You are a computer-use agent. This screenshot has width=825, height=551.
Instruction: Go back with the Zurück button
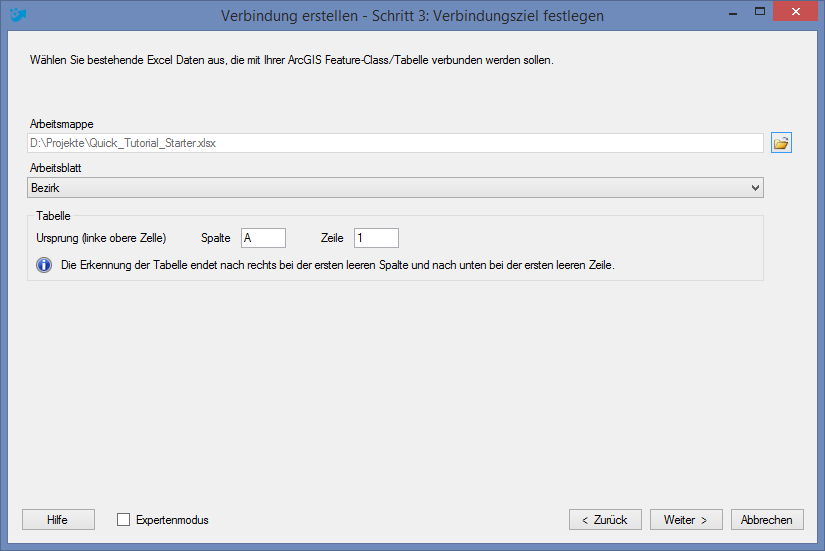(x=605, y=519)
